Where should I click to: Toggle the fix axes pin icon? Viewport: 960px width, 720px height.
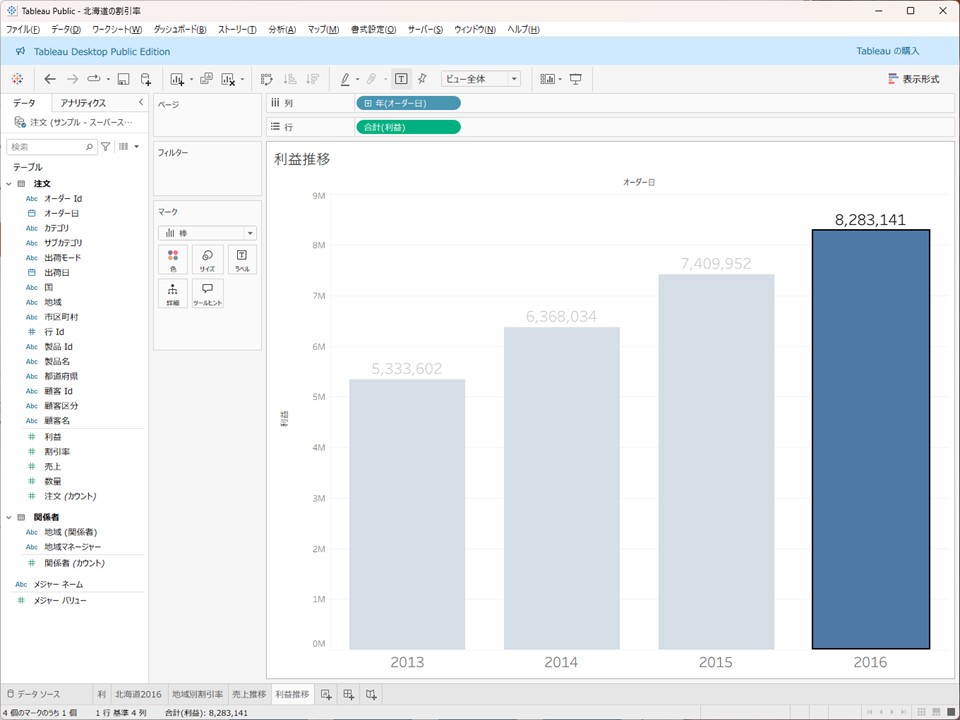422,79
